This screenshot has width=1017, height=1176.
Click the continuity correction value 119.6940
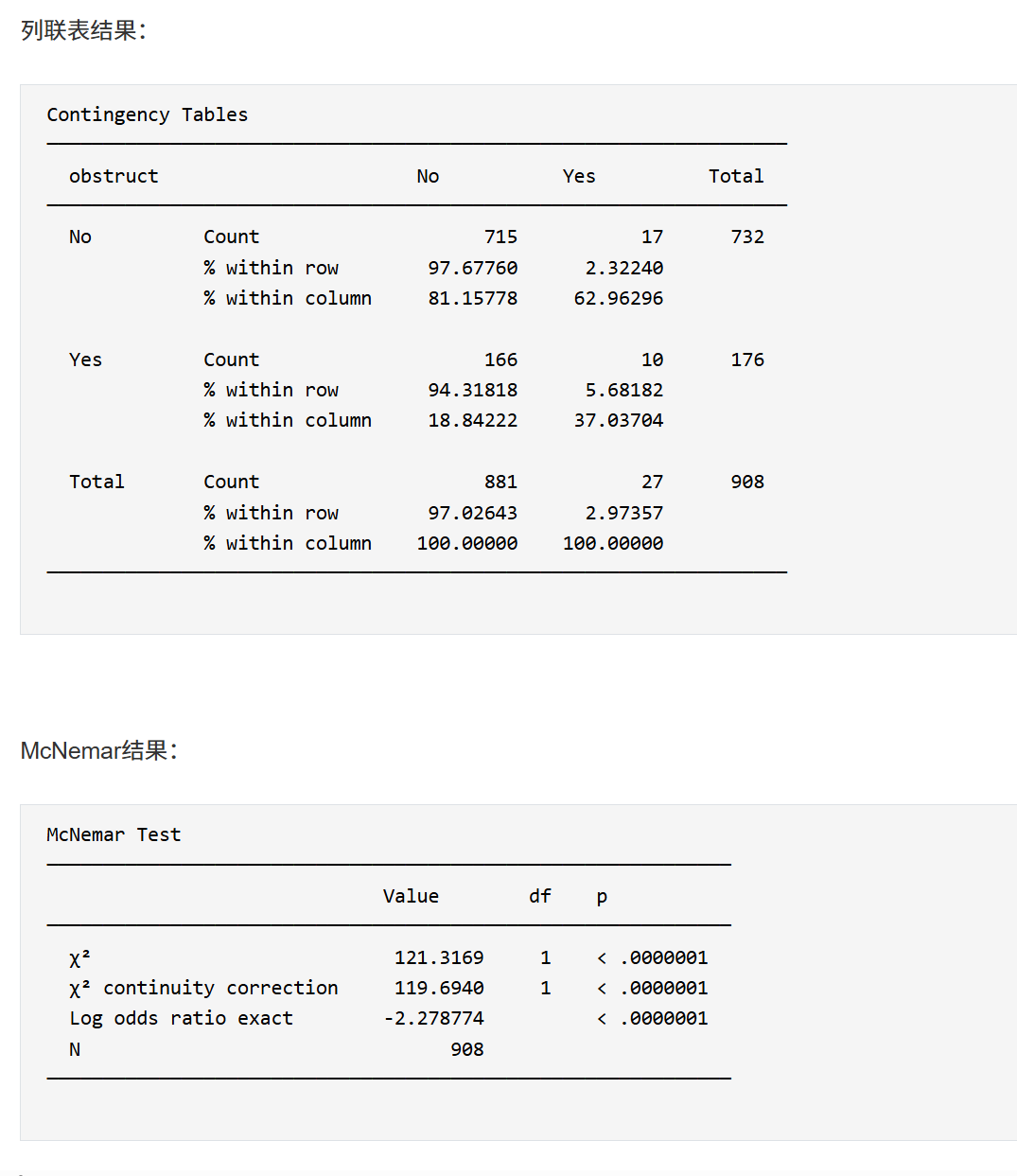coord(439,988)
